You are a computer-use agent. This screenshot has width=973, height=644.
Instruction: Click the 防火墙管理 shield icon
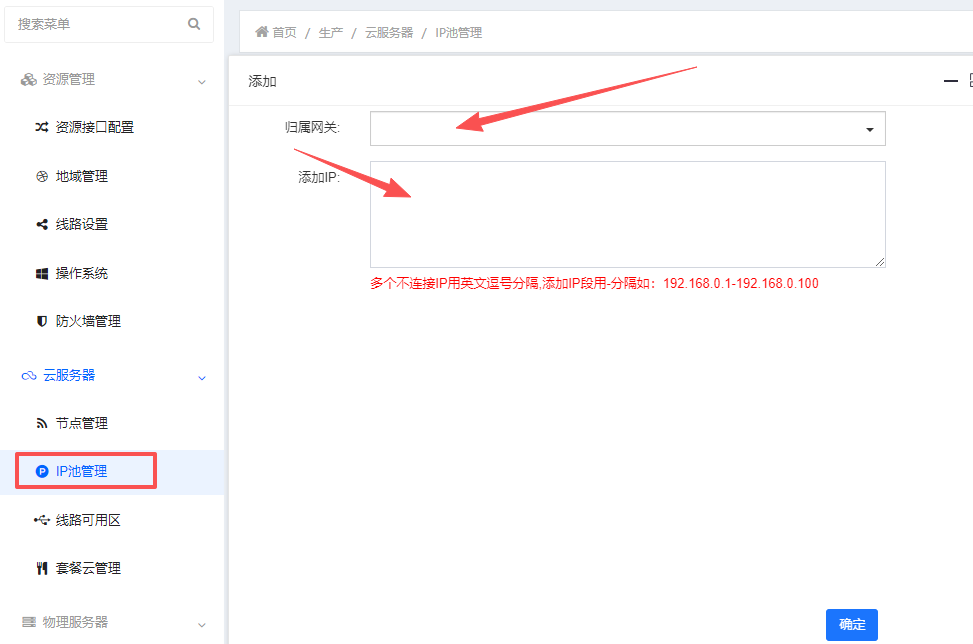[x=40, y=321]
